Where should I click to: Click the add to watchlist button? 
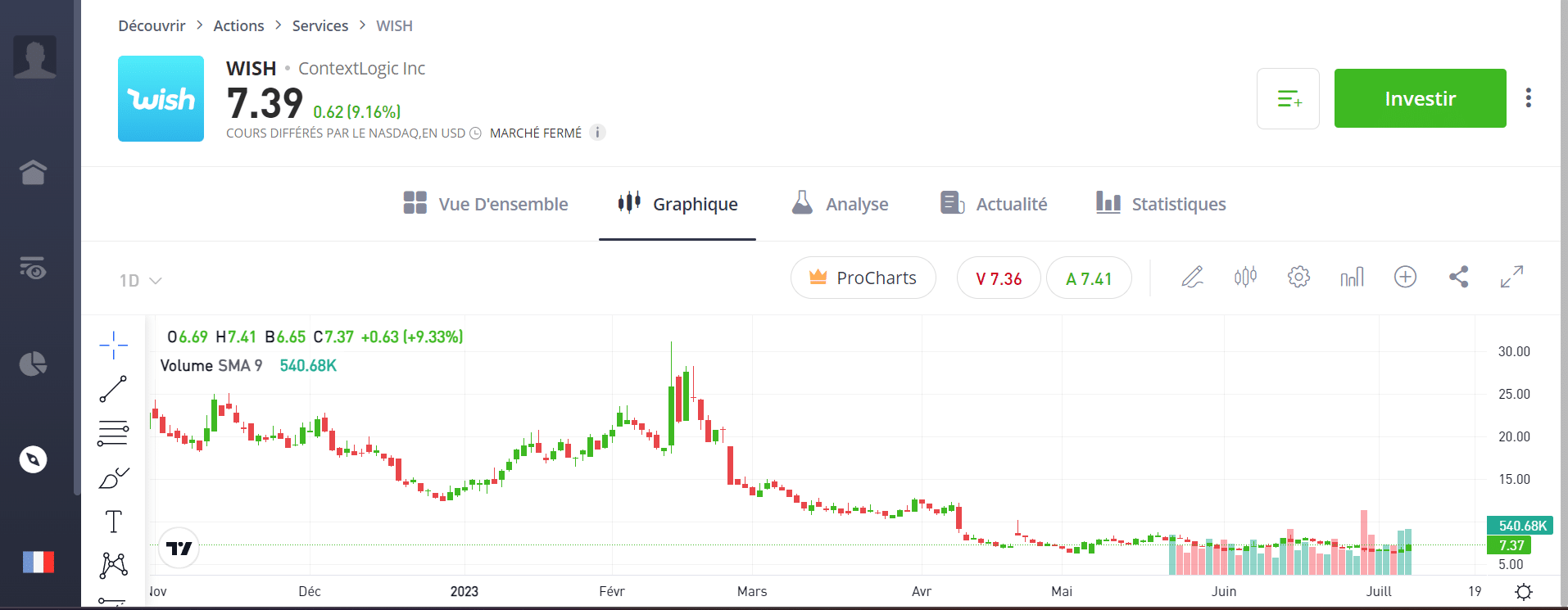[1288, 98]
